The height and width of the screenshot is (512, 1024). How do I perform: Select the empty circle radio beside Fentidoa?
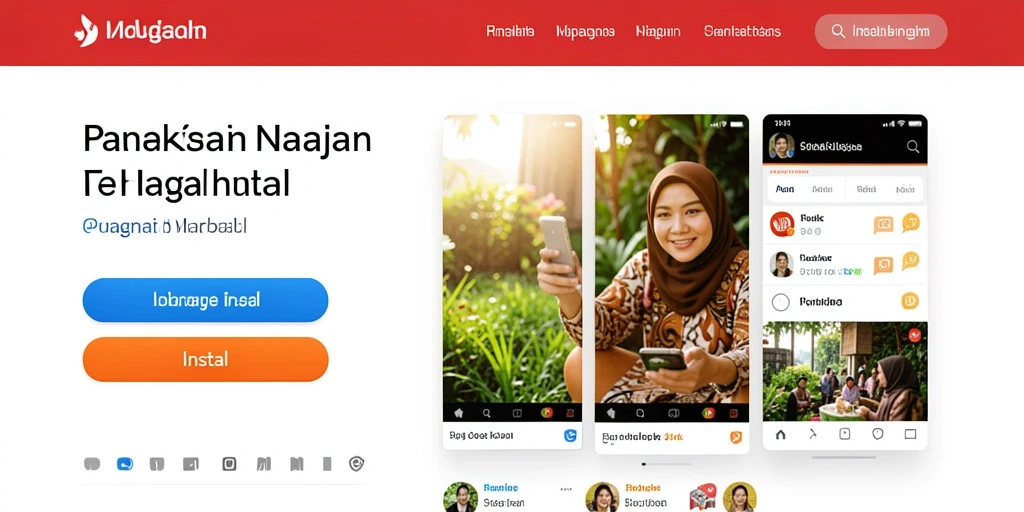point(781,302)
